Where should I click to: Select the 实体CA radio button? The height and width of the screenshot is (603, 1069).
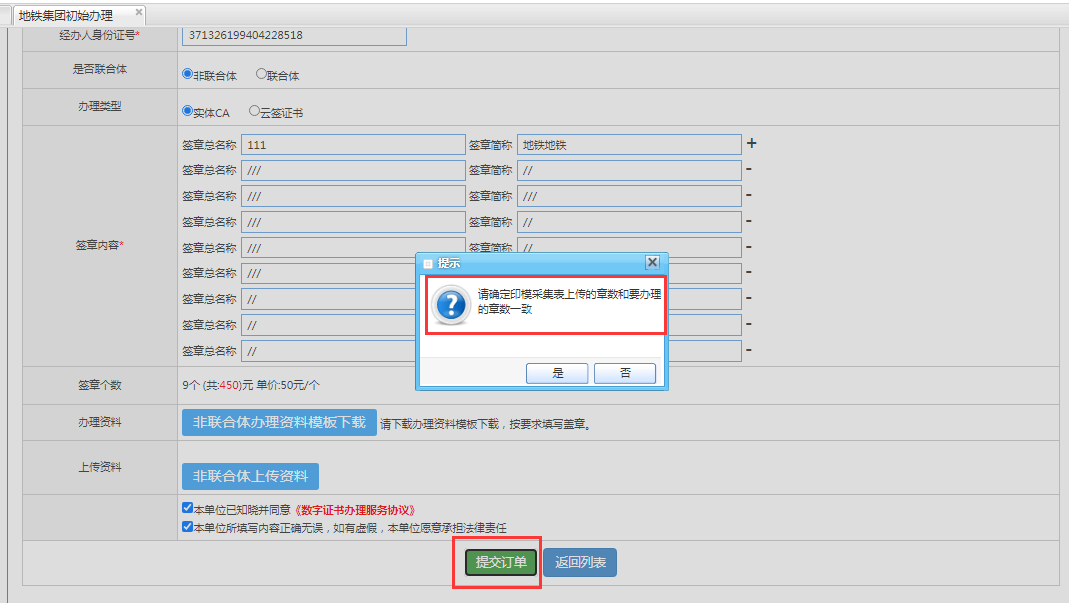tap(187, 112)
